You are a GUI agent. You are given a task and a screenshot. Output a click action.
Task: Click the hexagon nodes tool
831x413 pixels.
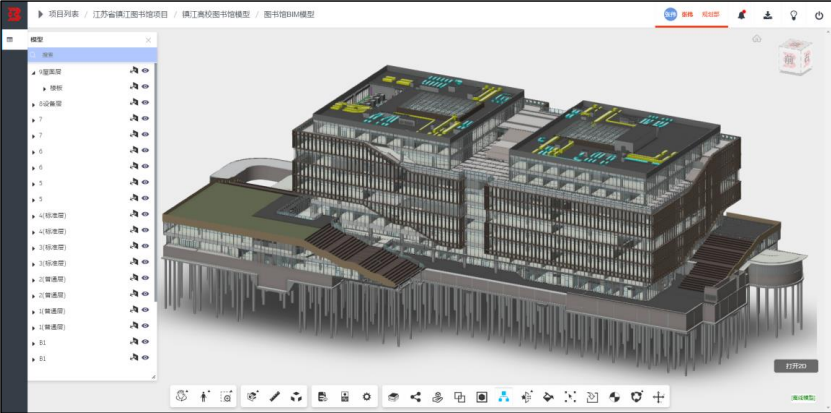coord(636,397)
